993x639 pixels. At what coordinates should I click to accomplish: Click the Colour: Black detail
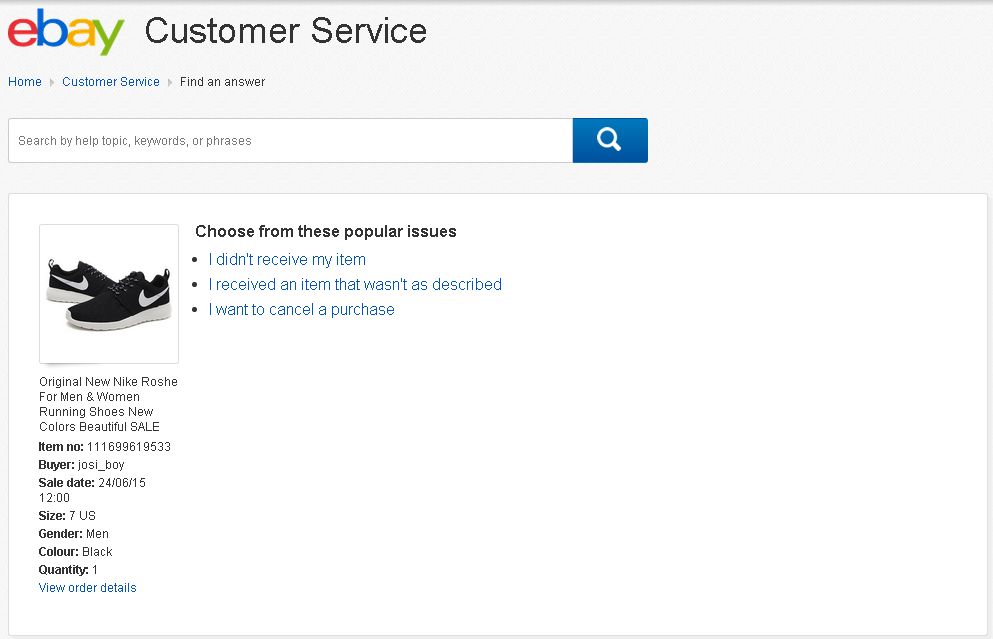76,552
